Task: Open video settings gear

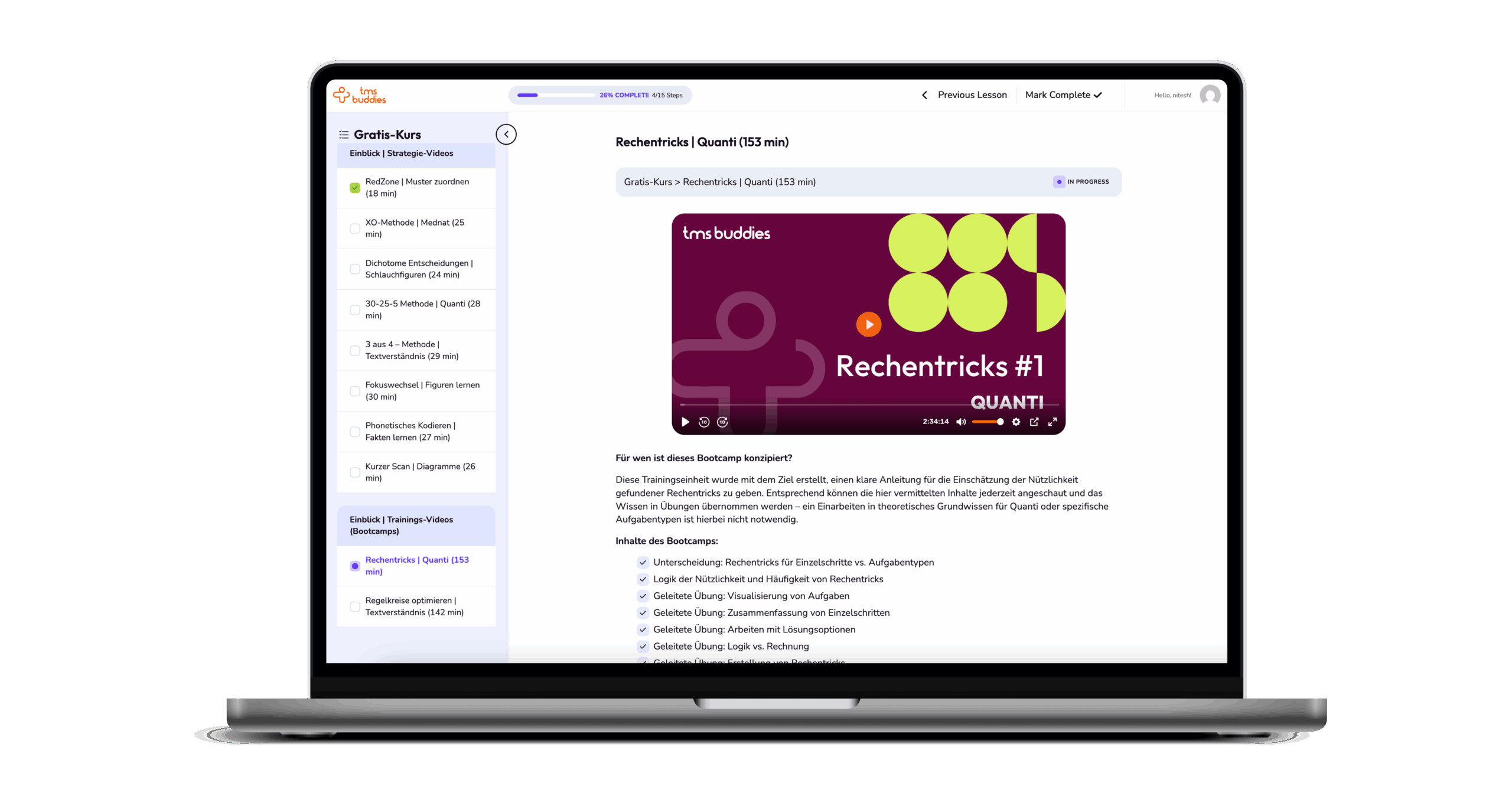Action: (1015, 422)
